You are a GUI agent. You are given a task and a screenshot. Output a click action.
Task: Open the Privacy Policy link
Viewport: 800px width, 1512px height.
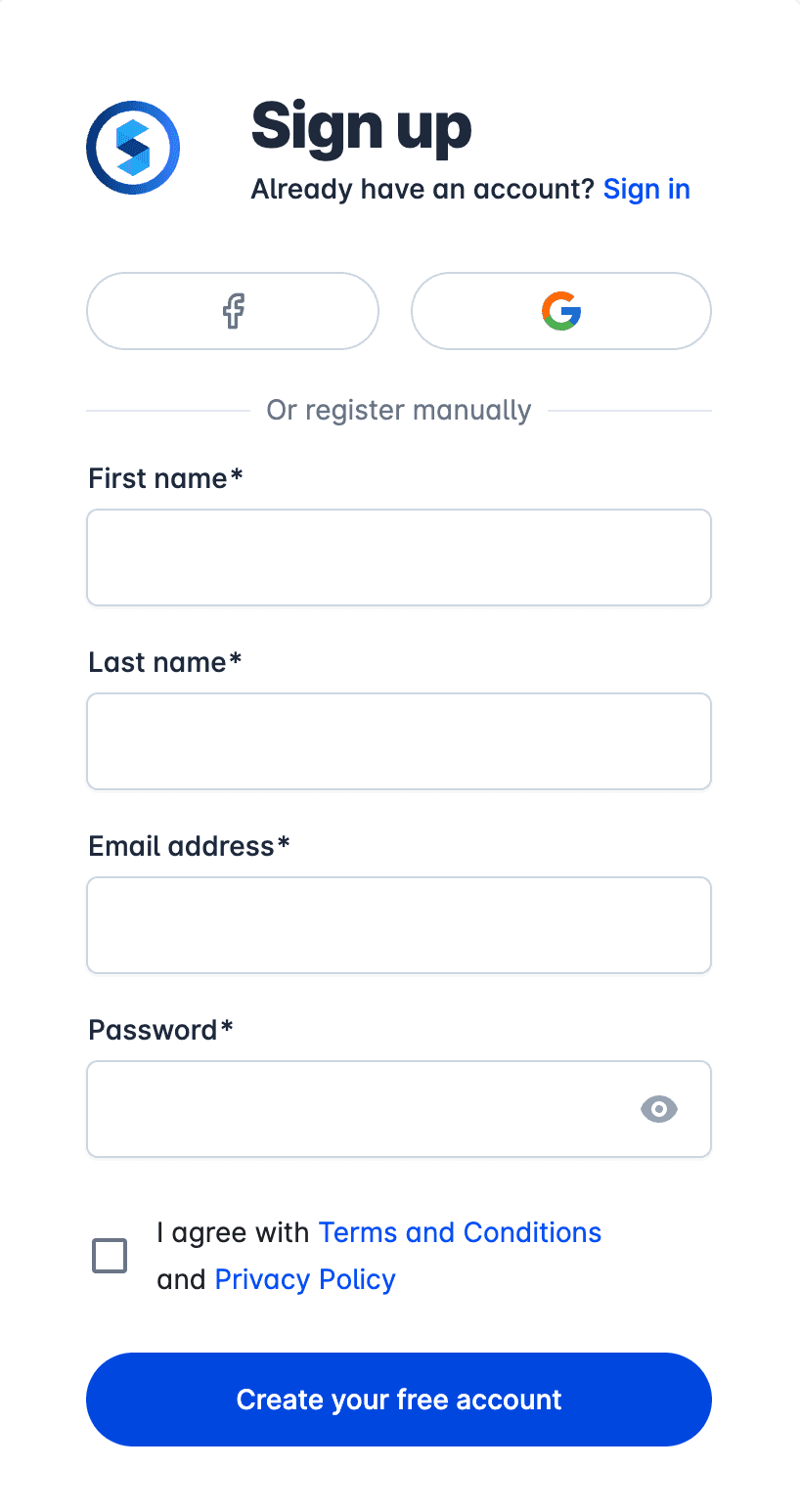305,1279
